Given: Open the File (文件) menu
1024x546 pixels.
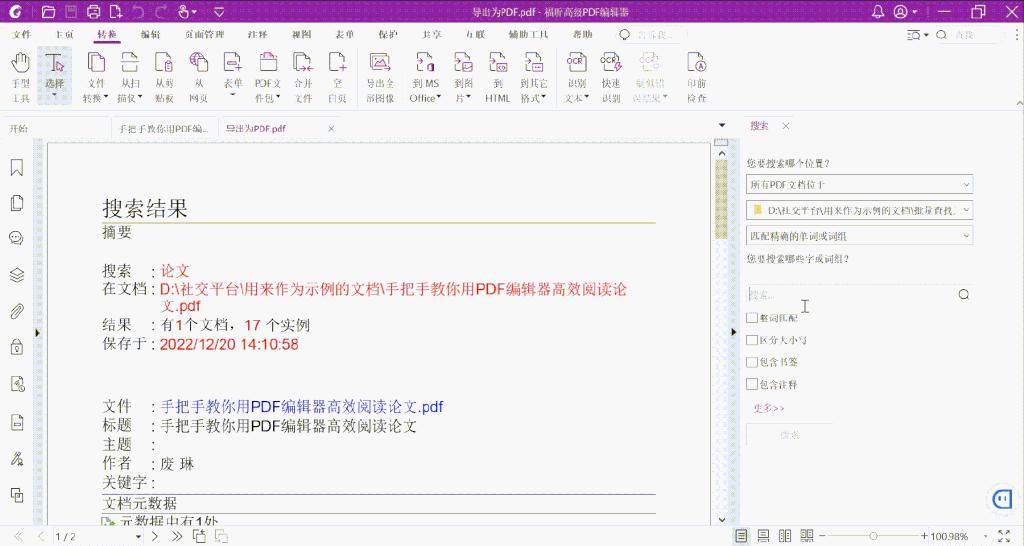Looking at the screenshot, I should point(21,34).
